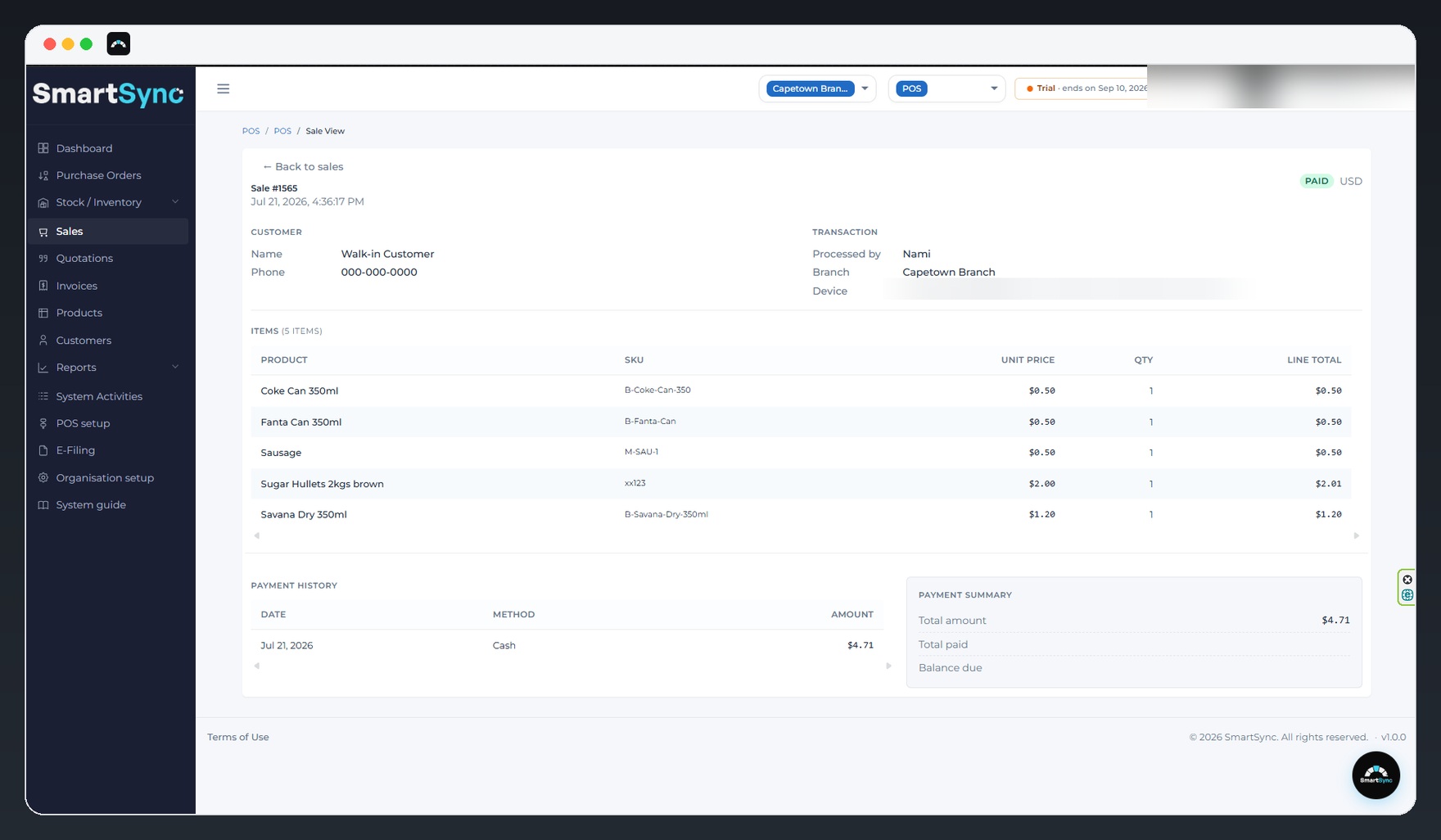Click the Trial ends notice badge
Viewport: 1441px width, 840px height.
[x=1081, y=88]
